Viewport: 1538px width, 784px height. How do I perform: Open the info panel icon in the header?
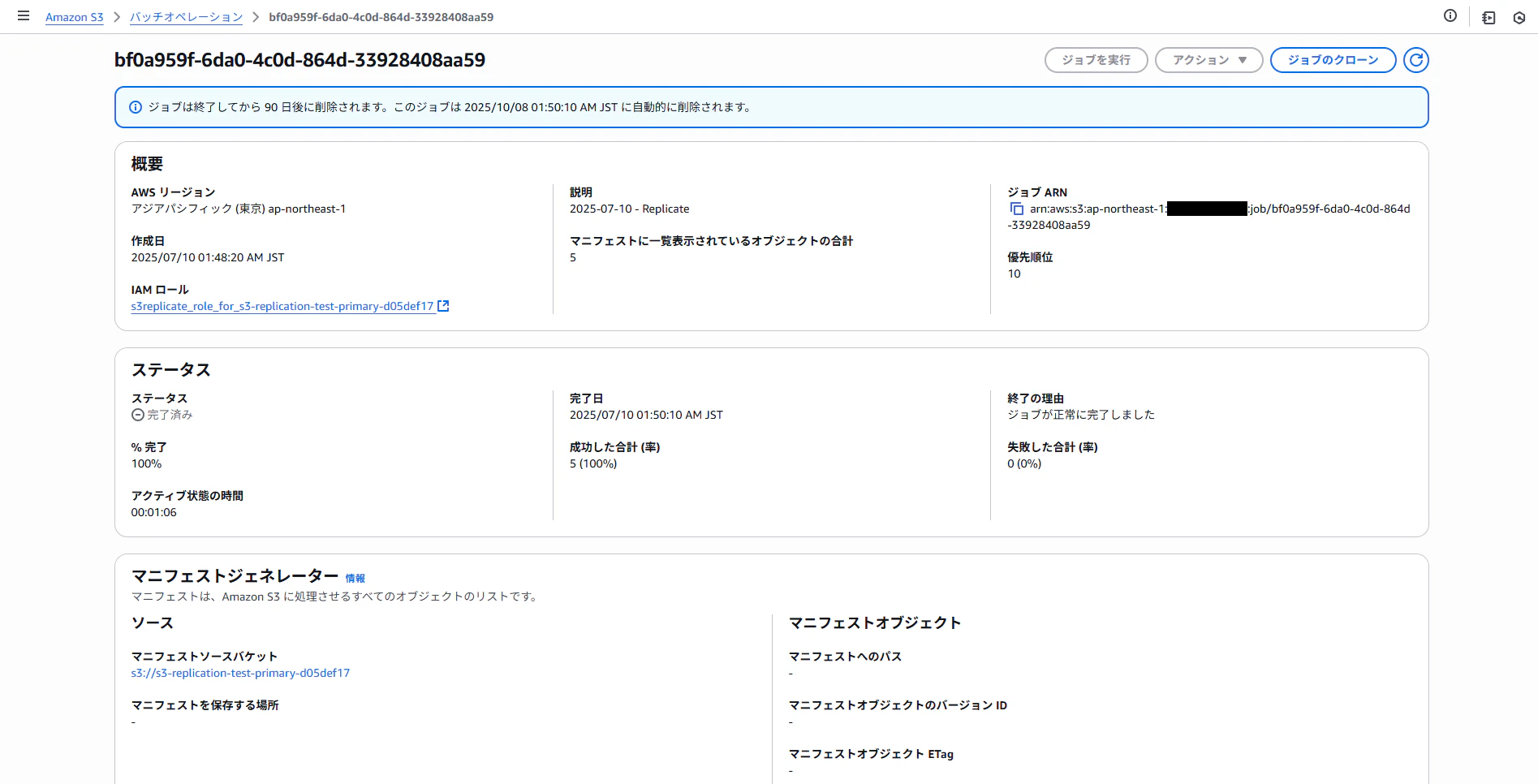pos(1450,15)
